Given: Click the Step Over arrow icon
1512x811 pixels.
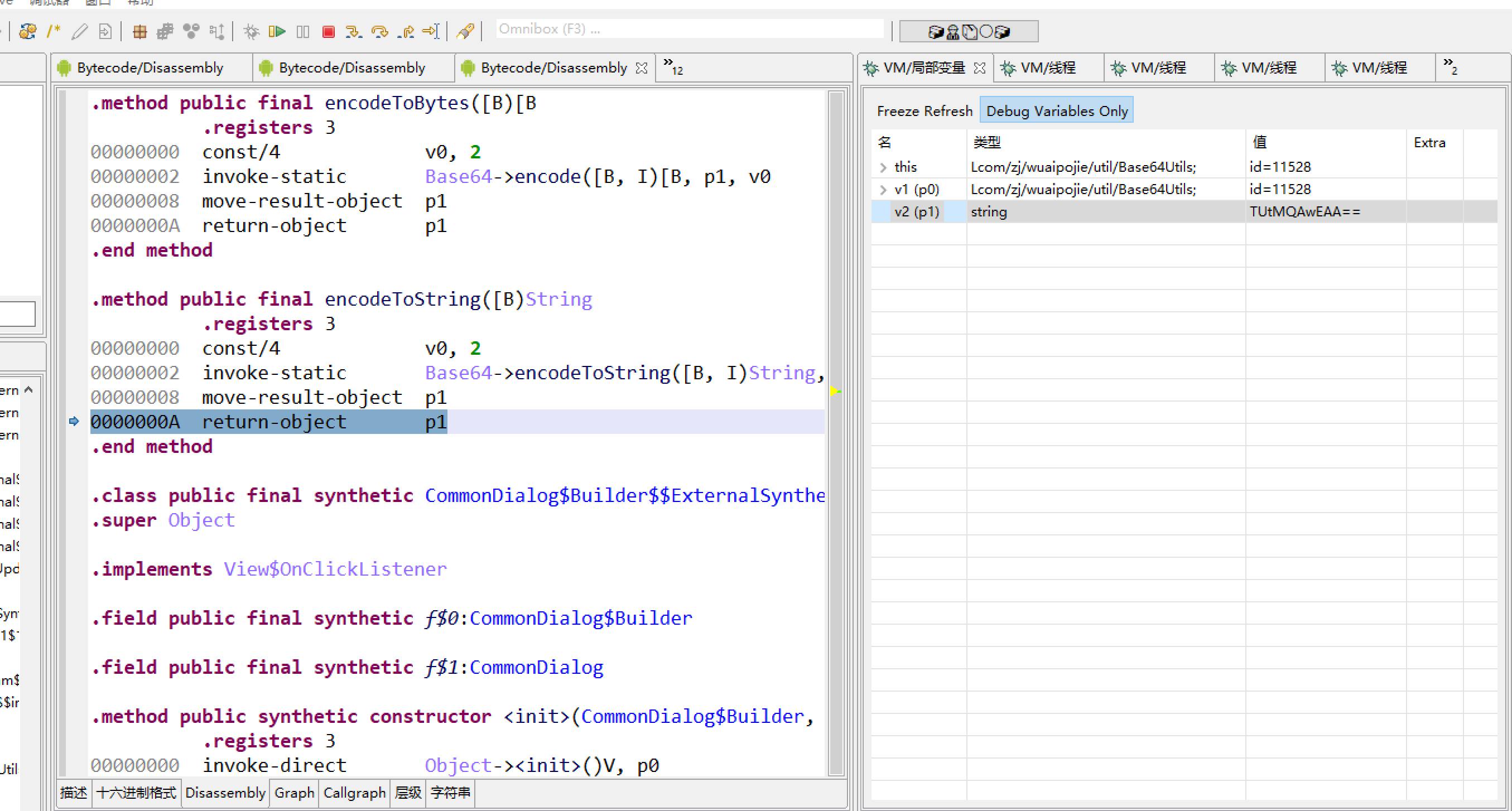Looking at the screenshot, I should pyautogui.click(x=380, y=31).
